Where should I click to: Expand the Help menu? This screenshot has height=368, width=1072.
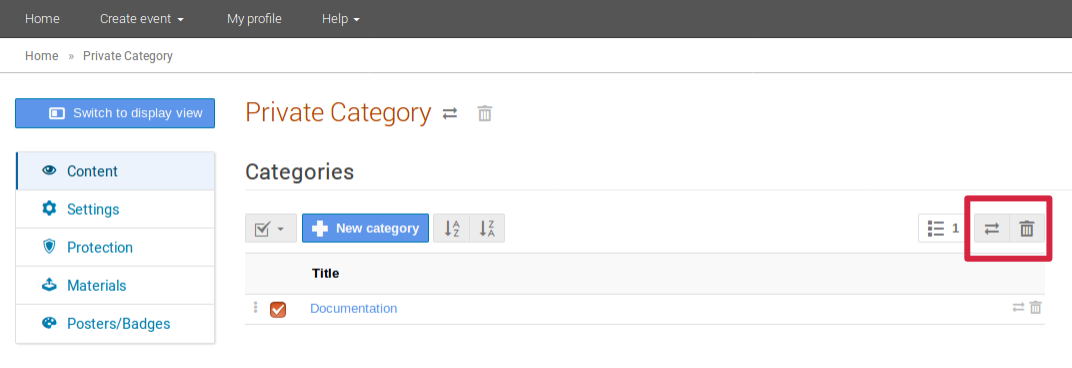click(x=340, y=19)
